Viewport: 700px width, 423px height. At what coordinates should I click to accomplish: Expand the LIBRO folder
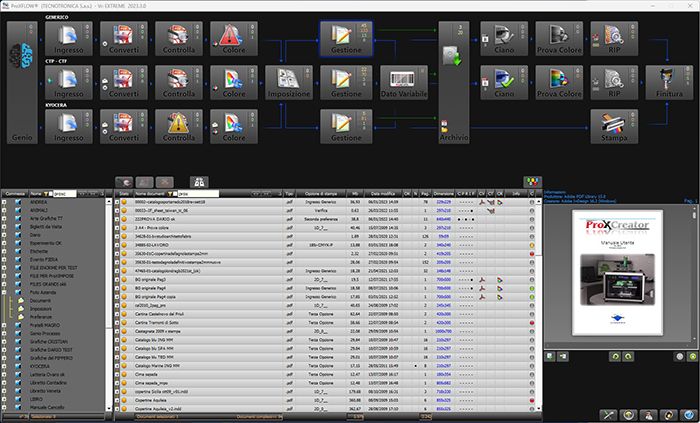point(4,399)
